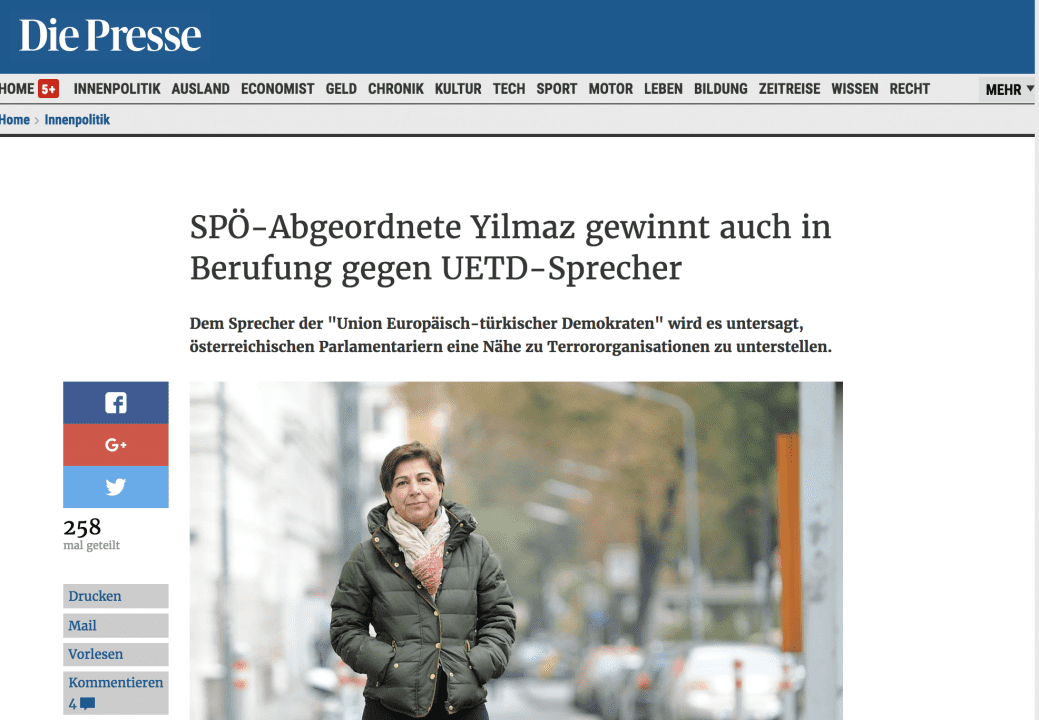The height and width of the screenshot is (720, 1039).
Task: Click the Die Presse logo
Action: (x=110, y=35)
